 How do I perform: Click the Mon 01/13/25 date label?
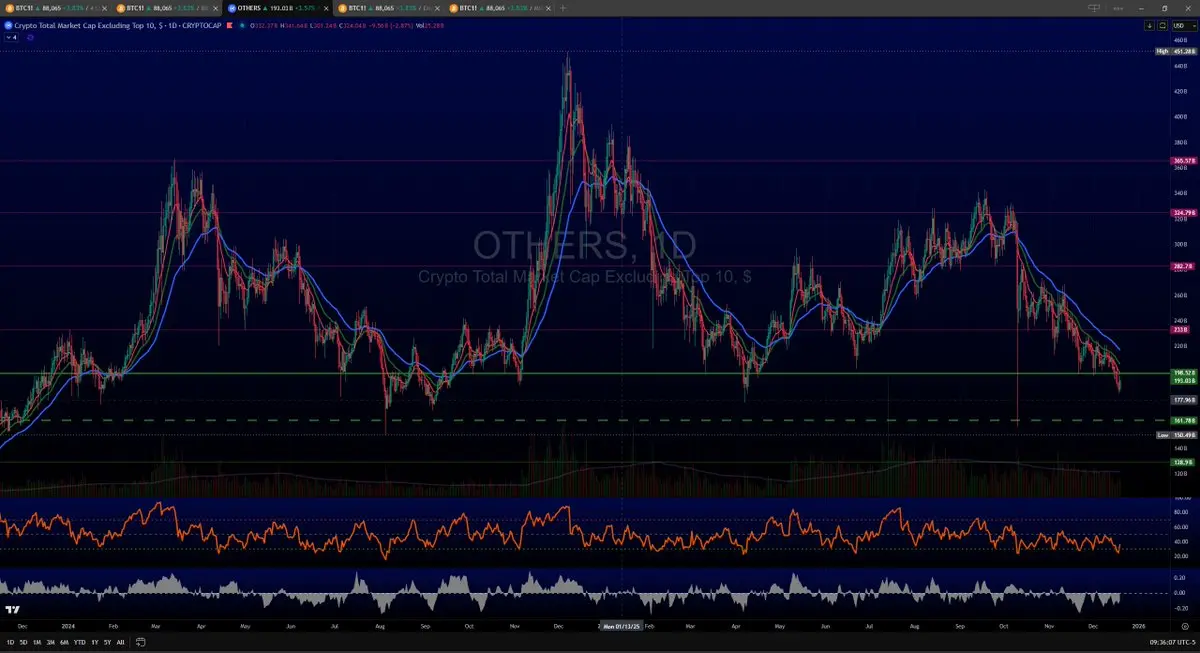[x=622, y=626]
